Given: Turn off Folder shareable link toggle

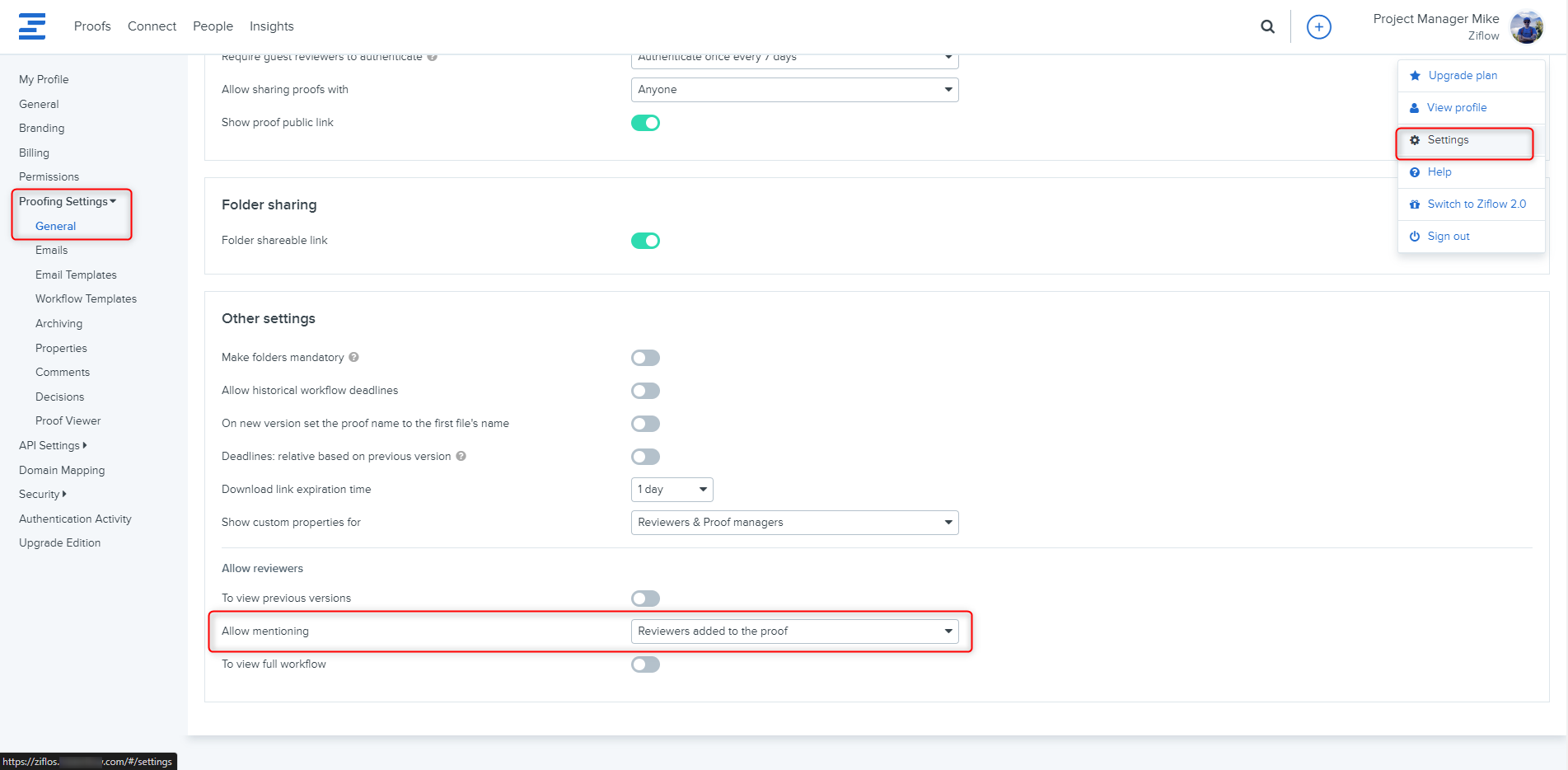Looking at the screenshot, I should tap(645, 241).
